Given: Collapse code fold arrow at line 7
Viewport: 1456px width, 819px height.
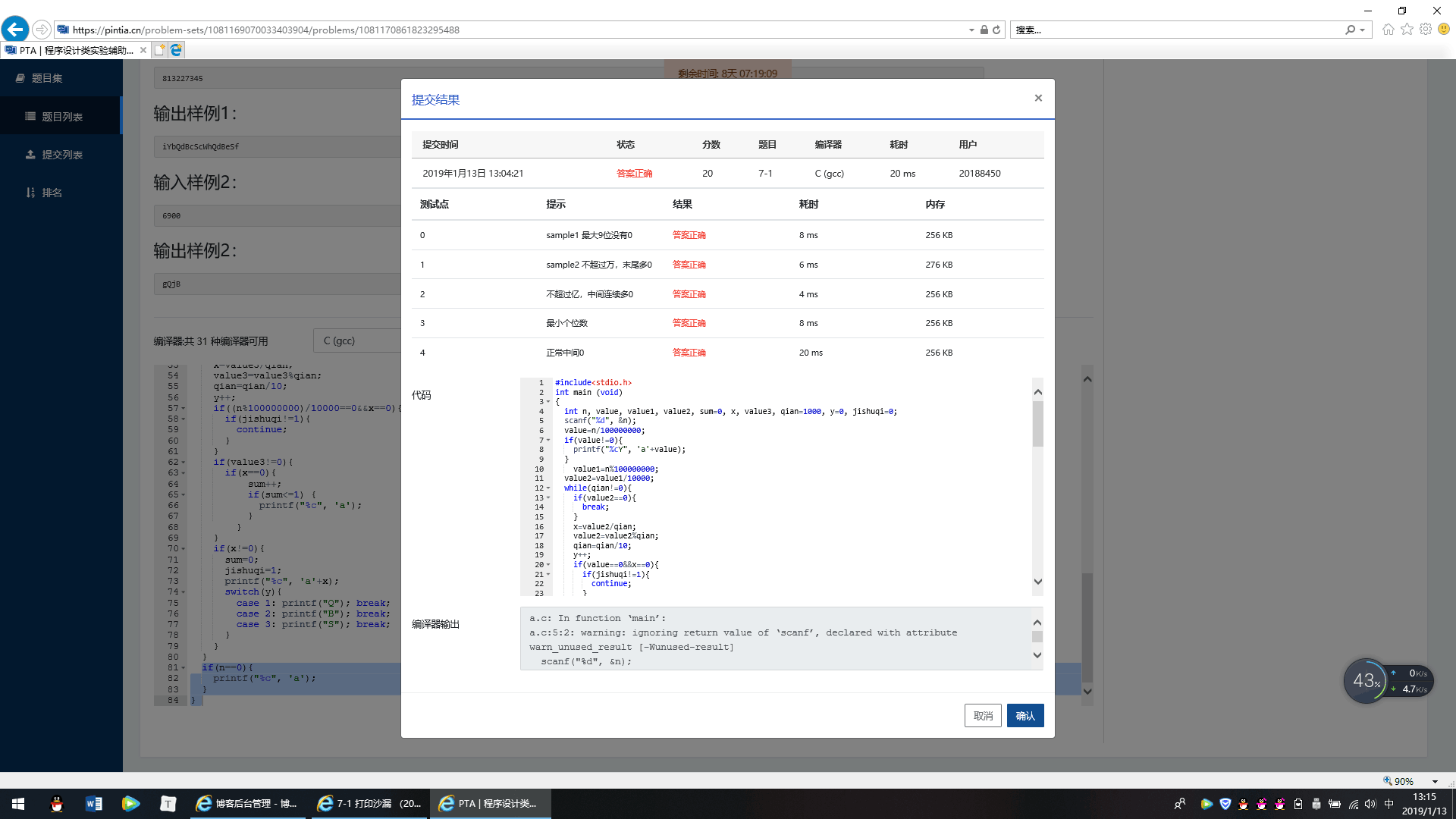Looking at the screenshot, I should pos(548,441).
